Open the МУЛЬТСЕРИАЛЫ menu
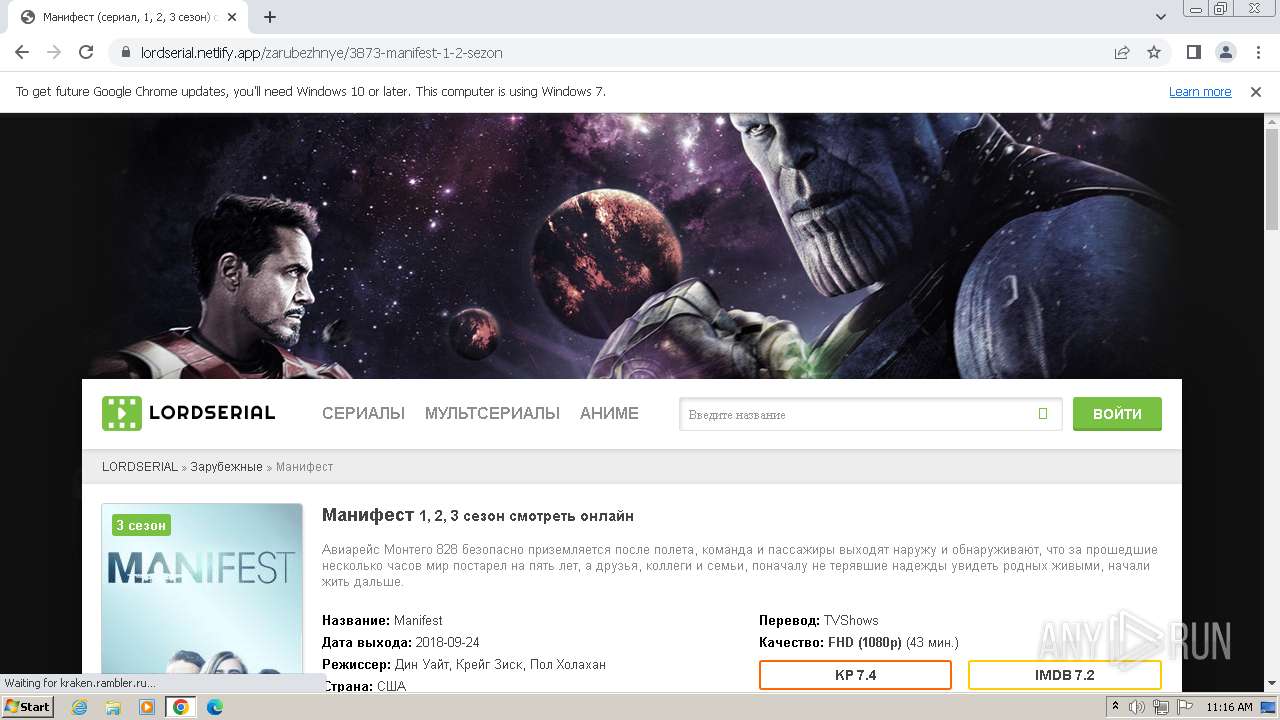 click(492, 413)
